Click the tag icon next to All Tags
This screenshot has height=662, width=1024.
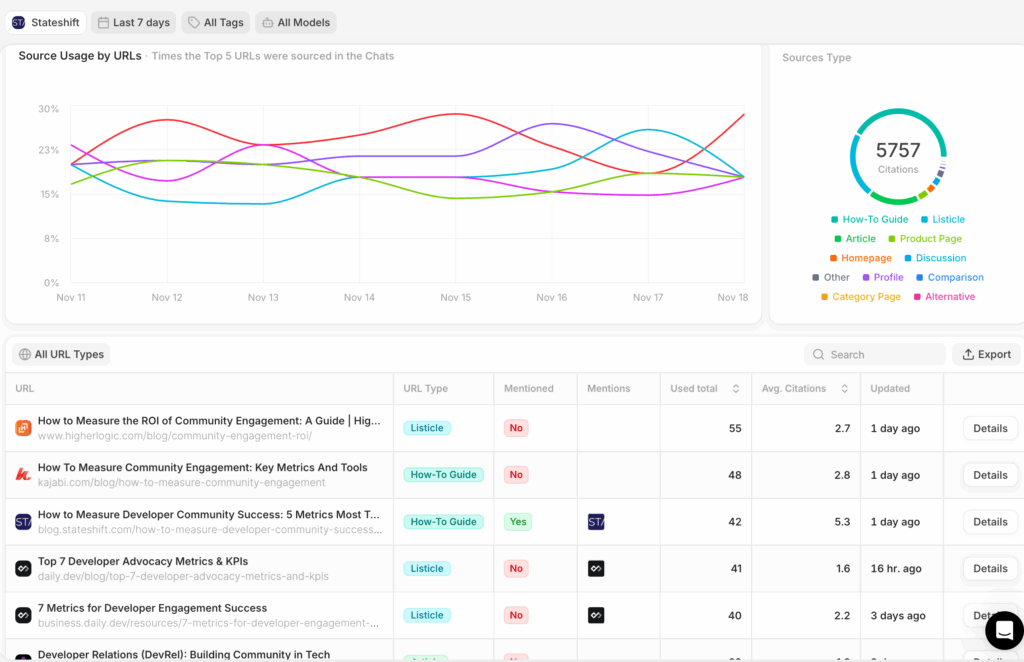click(193, 22)
